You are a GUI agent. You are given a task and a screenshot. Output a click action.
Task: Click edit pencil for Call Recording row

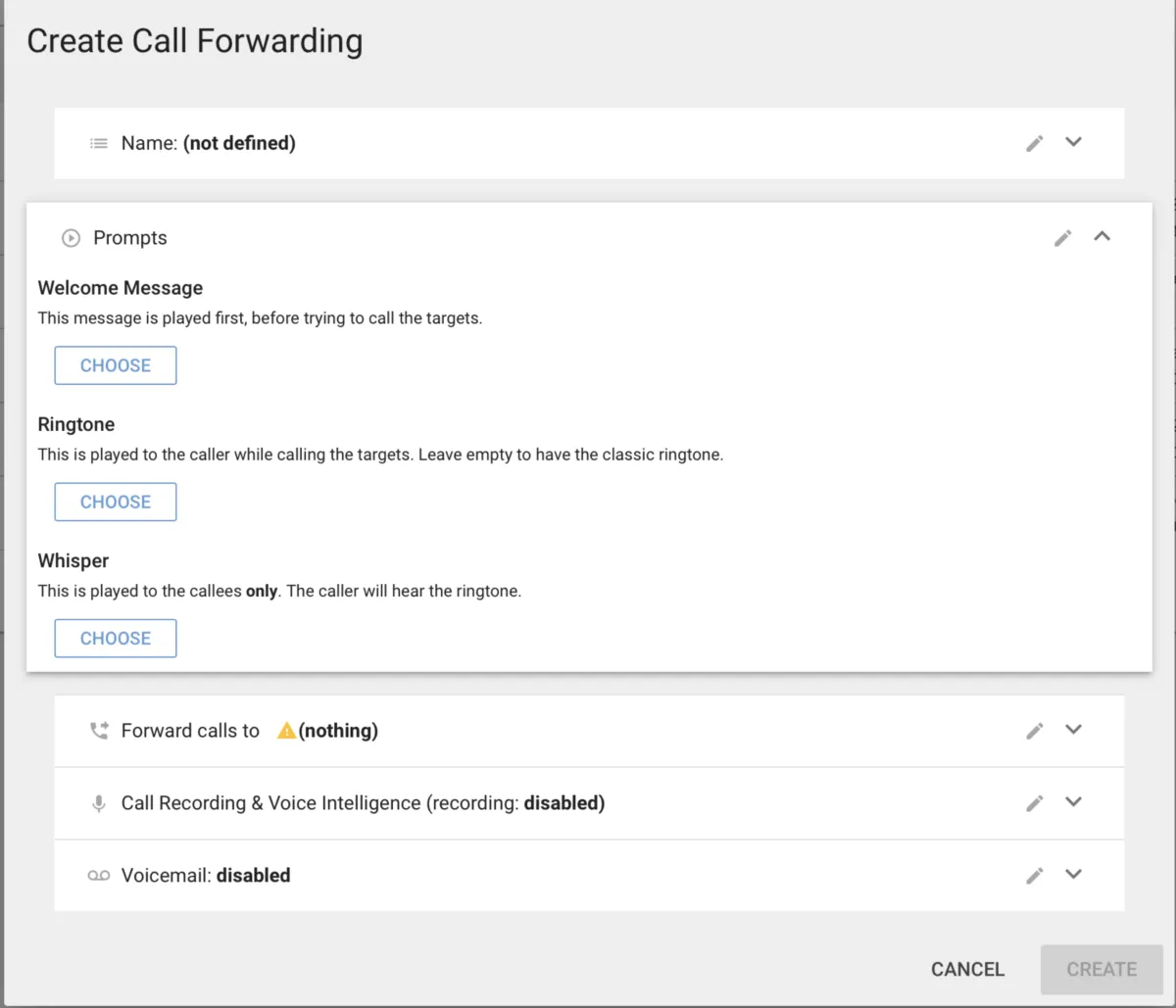point(1034,803)
